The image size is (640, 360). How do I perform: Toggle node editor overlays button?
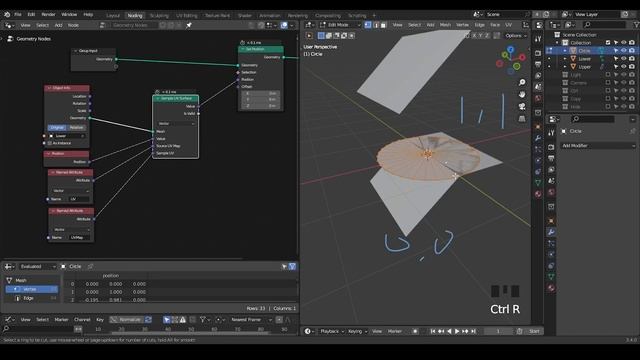(284, 25)
